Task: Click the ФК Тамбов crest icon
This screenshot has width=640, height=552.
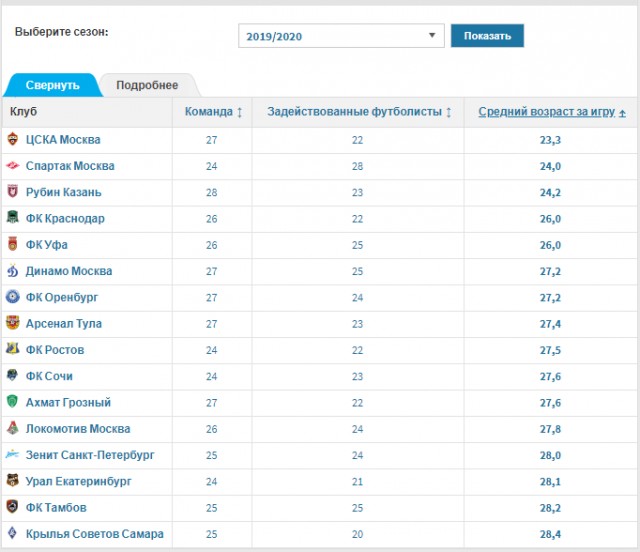Action: (x=13, y=507)
